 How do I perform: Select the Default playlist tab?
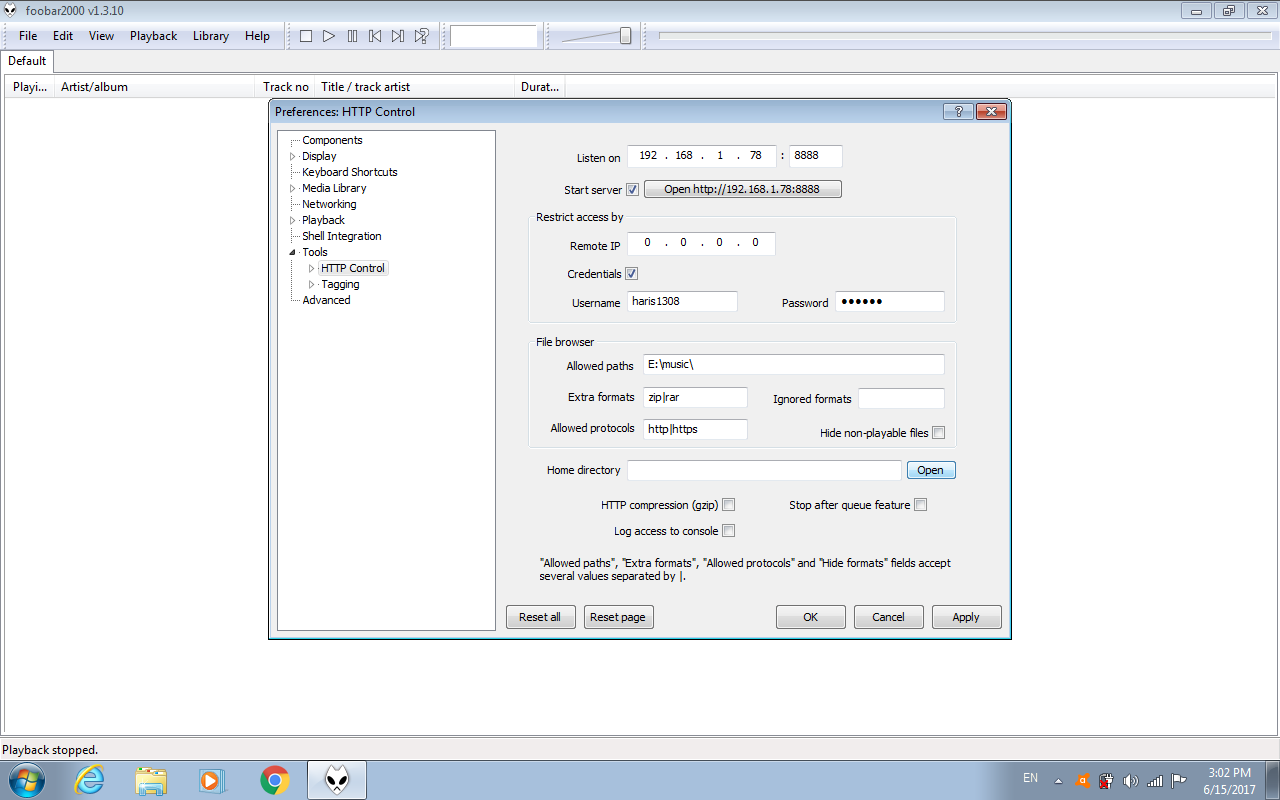pos(27,61)
